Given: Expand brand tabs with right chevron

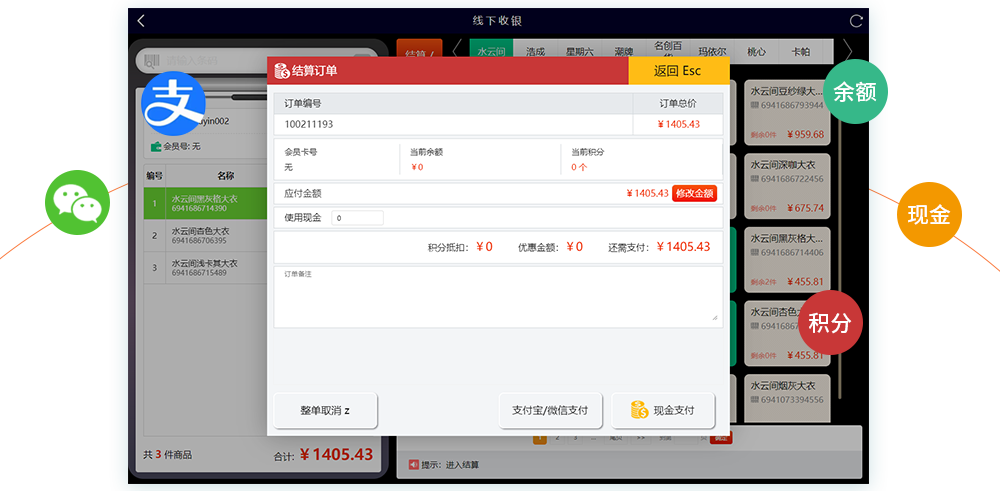Looking at the screenshot, I should (x=848, y=50).
